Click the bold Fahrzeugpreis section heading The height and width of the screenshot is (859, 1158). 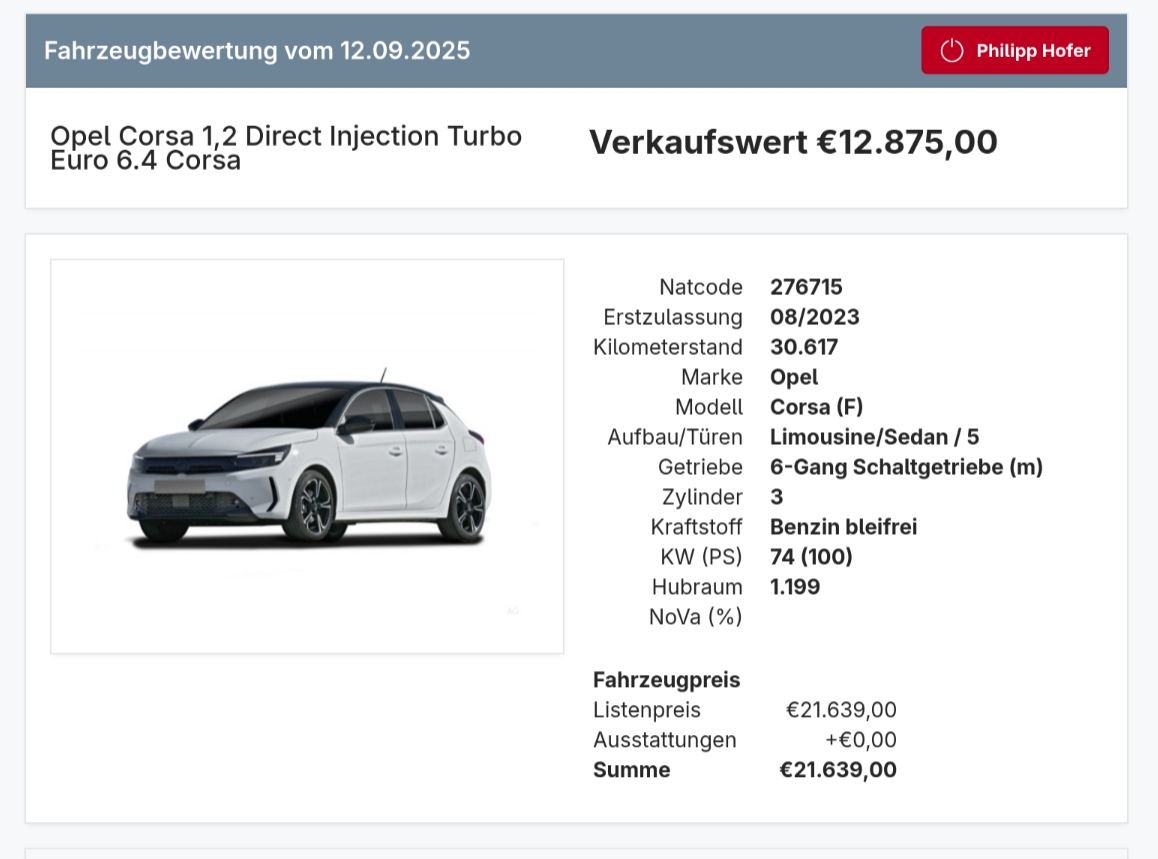666,680
